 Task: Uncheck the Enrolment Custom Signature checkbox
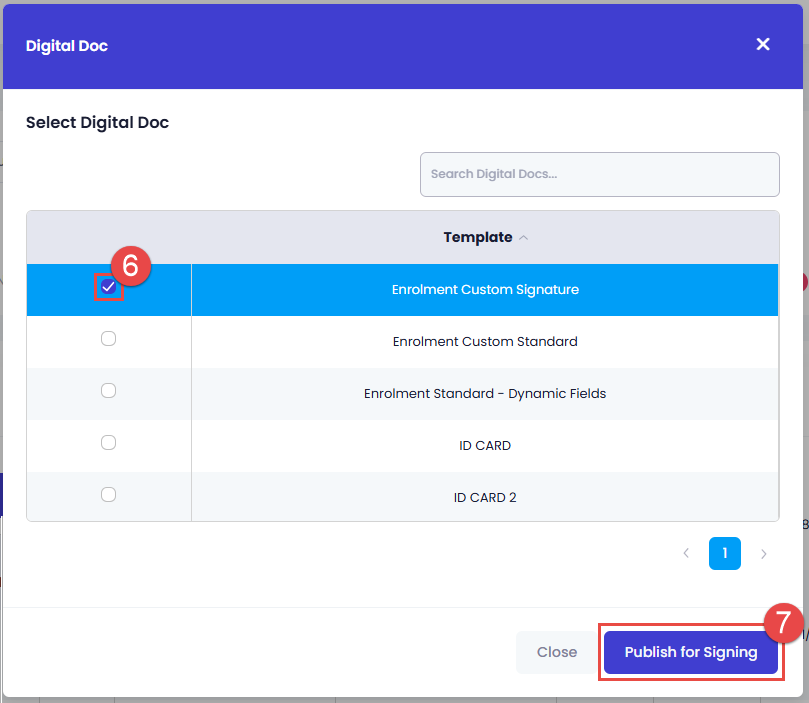[108, 288]
